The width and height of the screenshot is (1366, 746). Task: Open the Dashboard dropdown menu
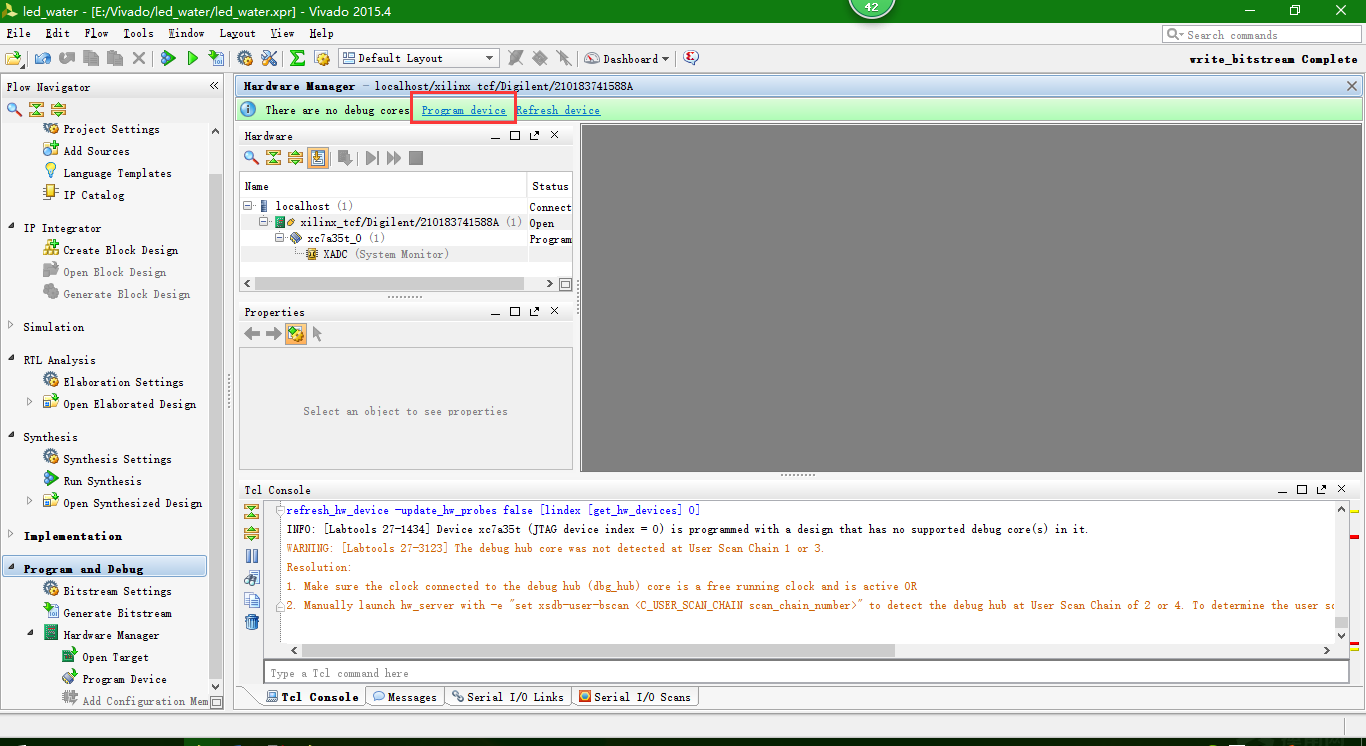click(x=628, y=59)
